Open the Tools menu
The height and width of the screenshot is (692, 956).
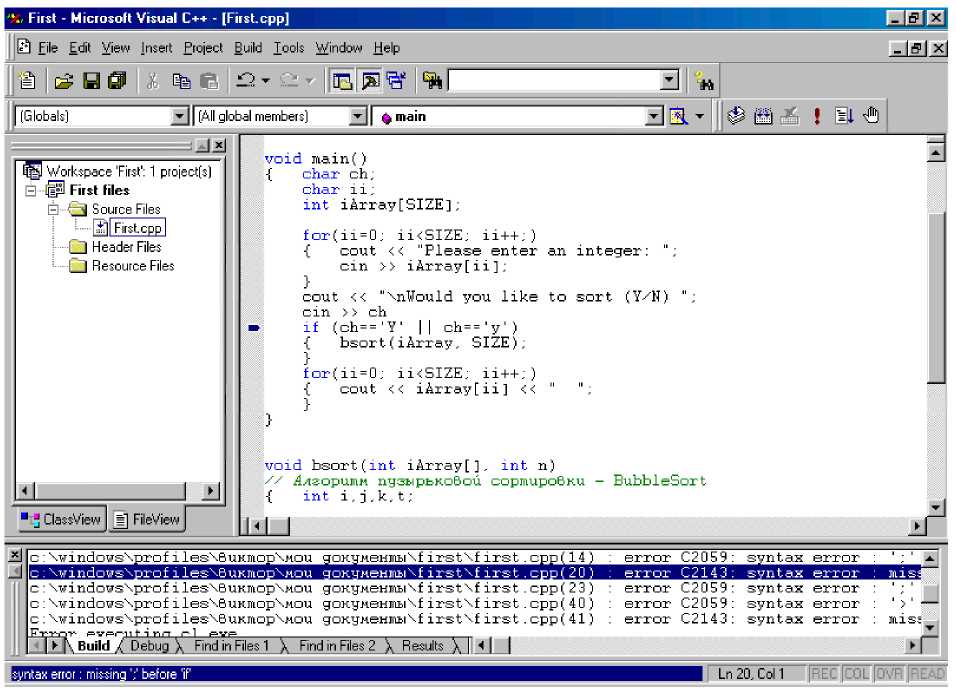coord(289,48)
